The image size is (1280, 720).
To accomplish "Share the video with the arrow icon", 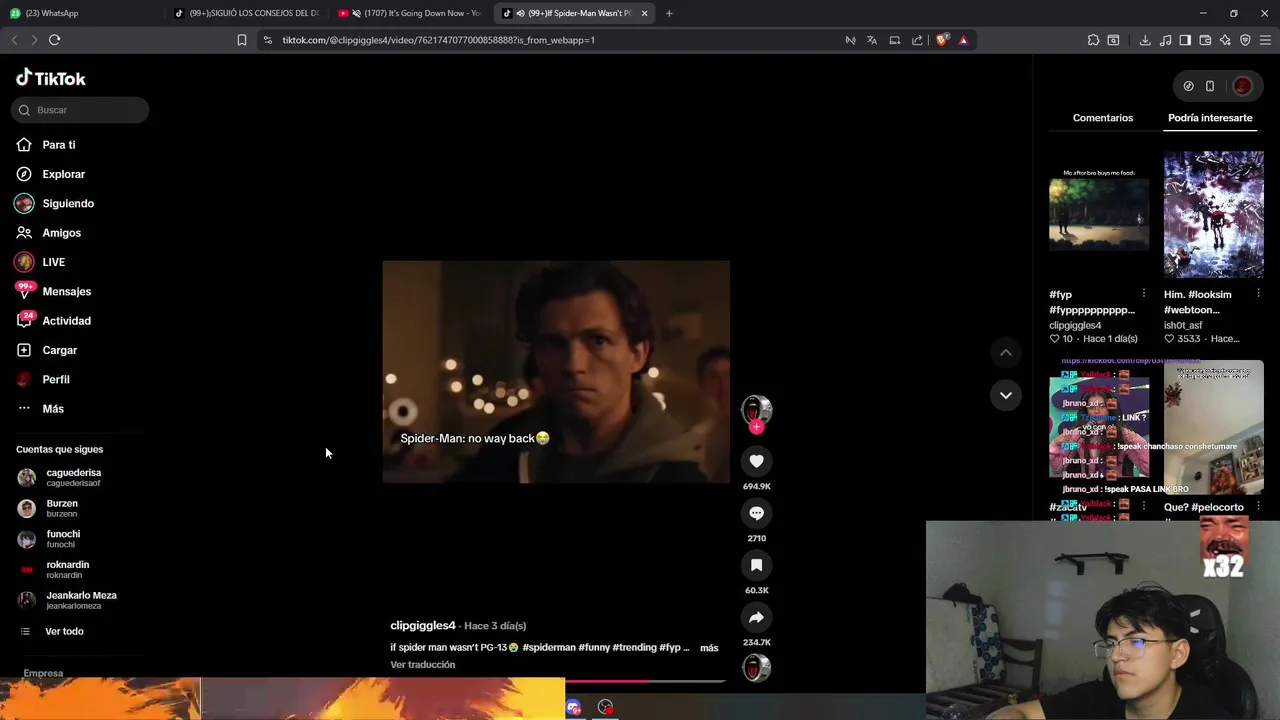I will click(756, 617).
